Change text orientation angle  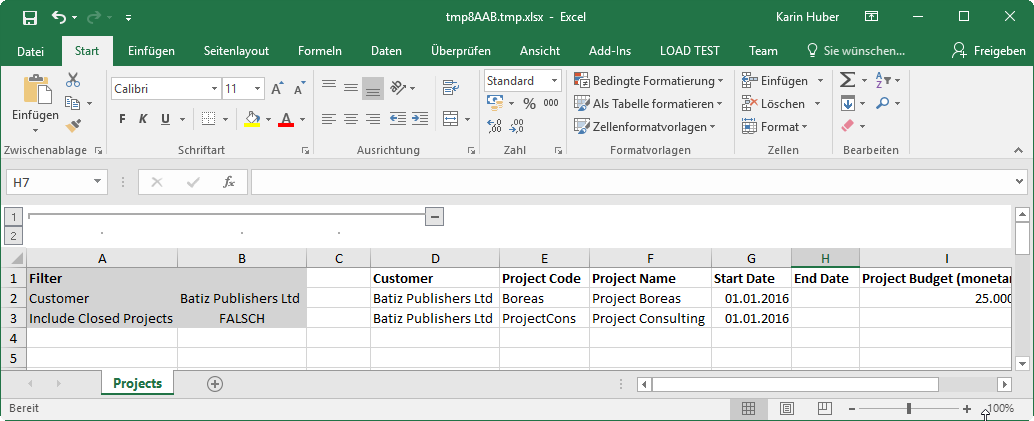398,86
